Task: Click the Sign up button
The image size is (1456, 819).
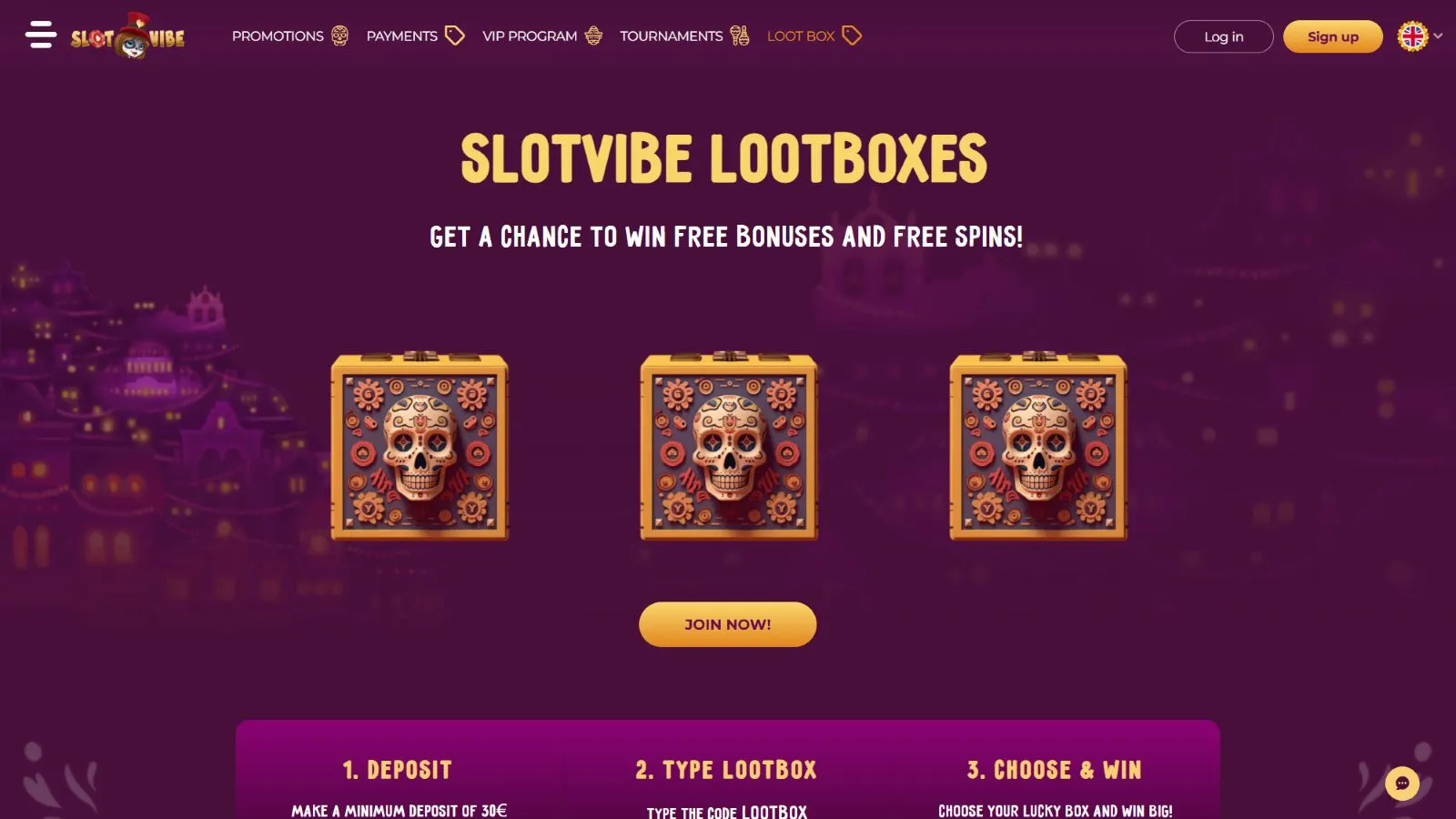Action: coord(1333,36)
